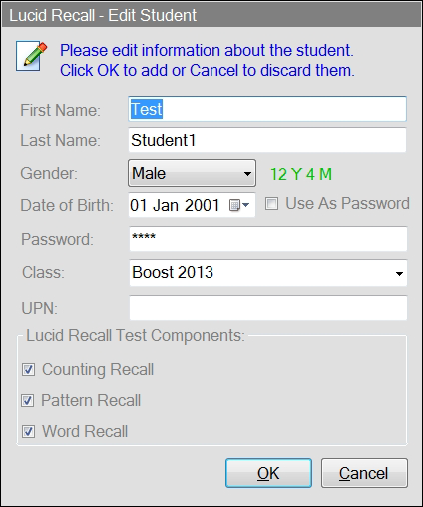Open the Gender dropdown showing Male
This screenshot has height=507, width=423.
192,173
